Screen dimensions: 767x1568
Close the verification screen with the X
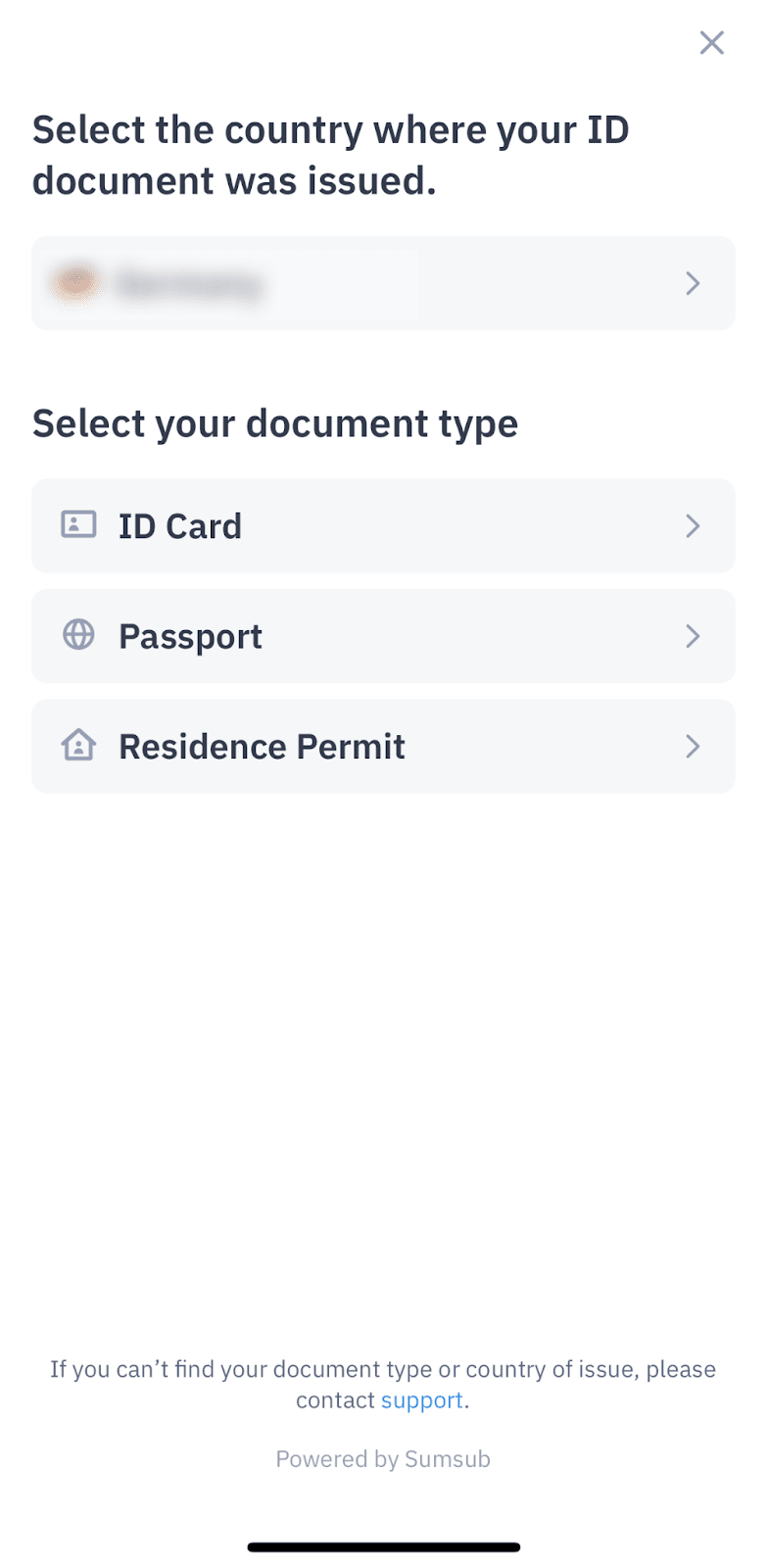coord(711,42)
